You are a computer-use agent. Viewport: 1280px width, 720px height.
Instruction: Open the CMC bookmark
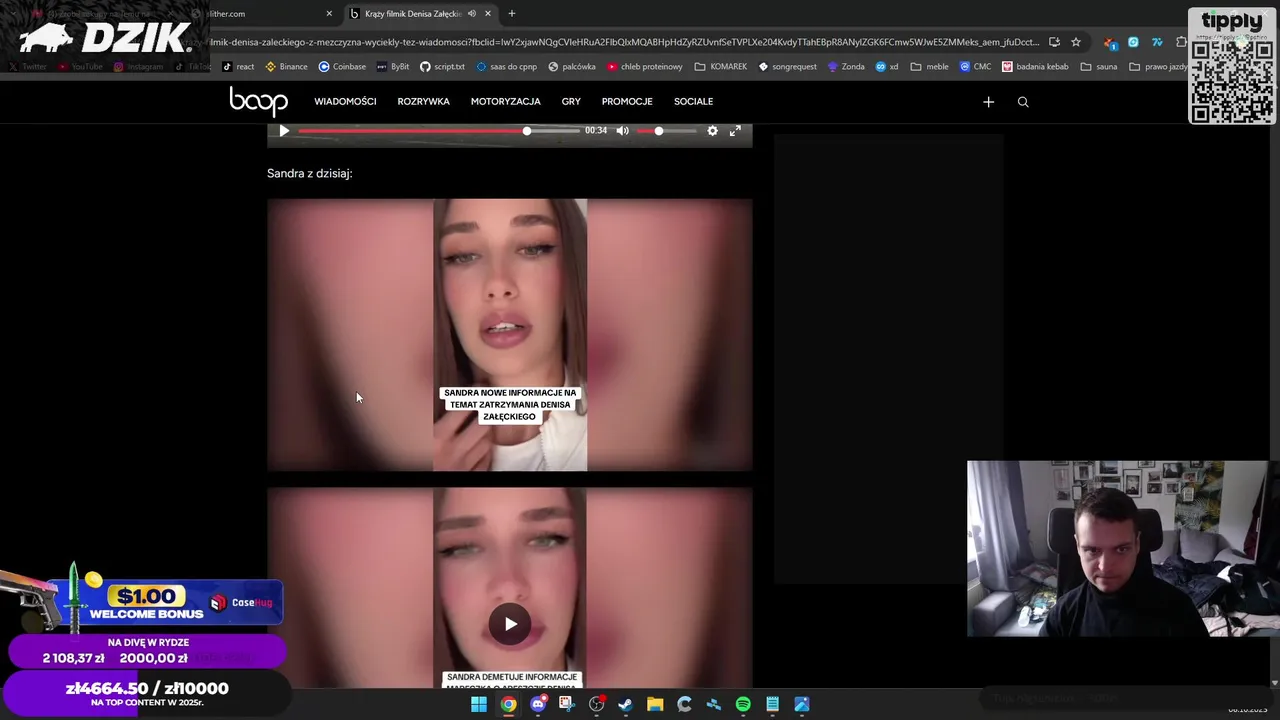click(975, 67)
